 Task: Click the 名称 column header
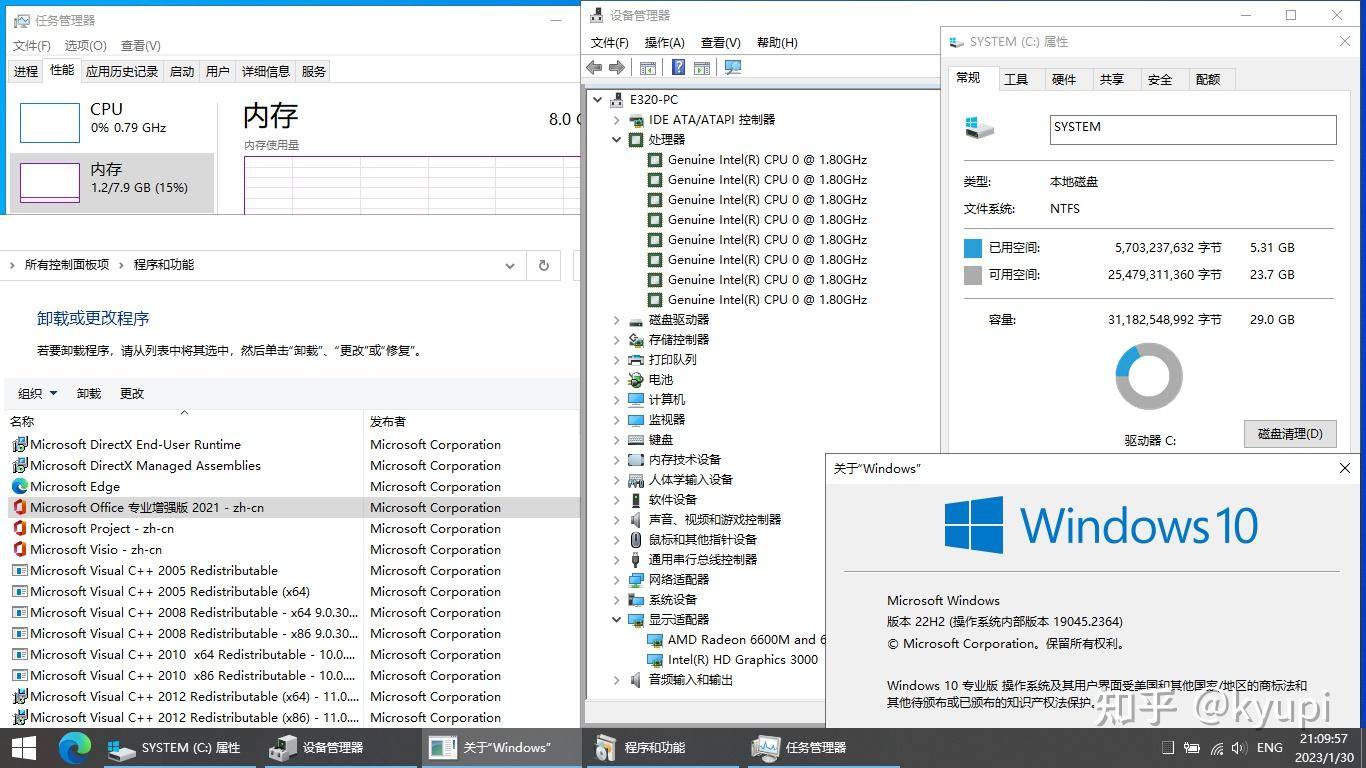click(x=184, y=421)
